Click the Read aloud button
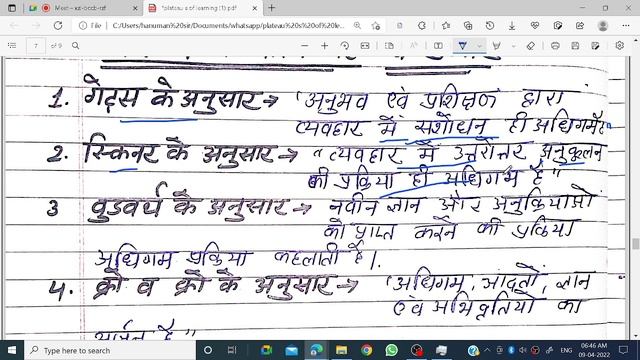 pos(413,46)
